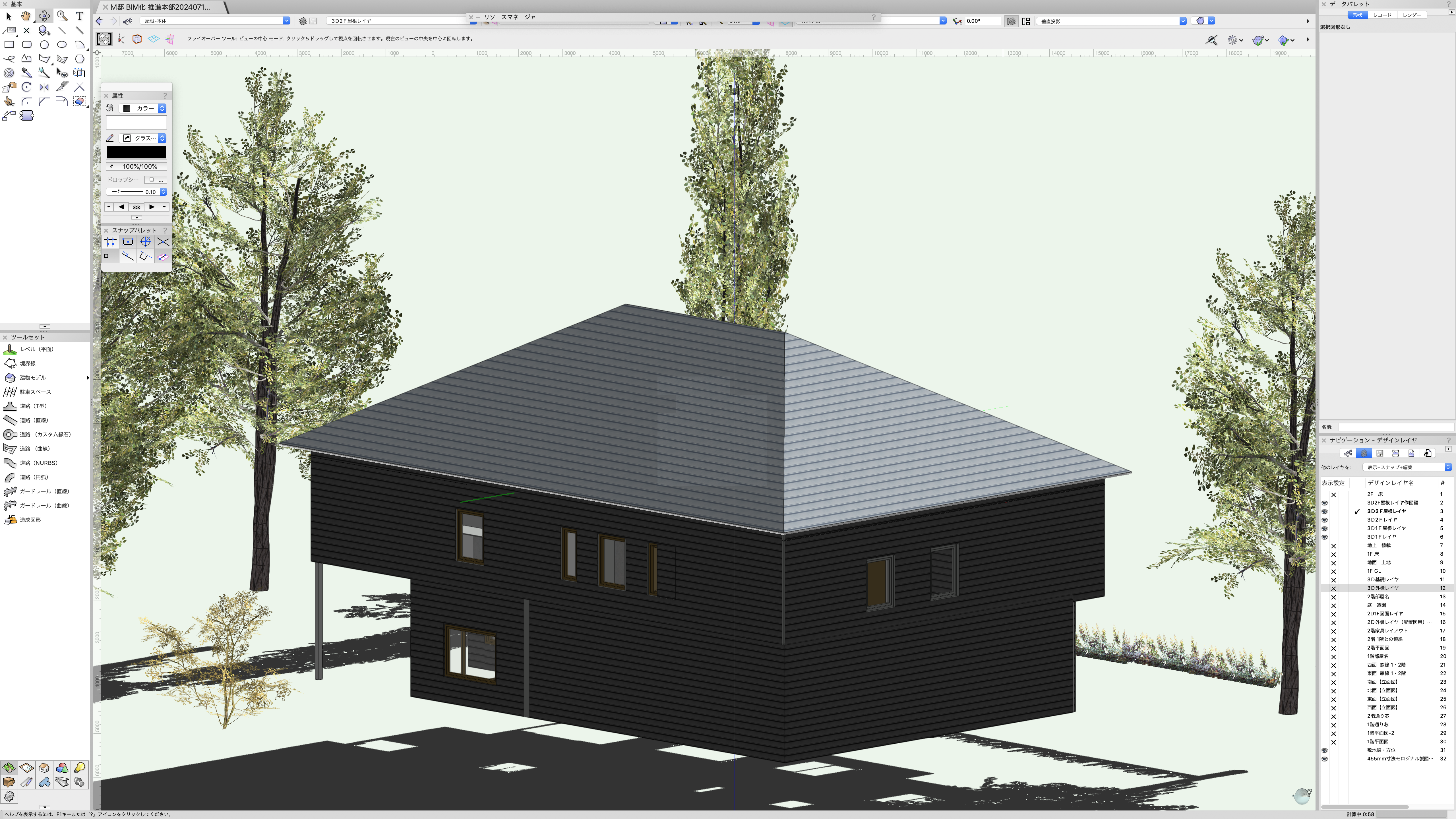Click the black pen color swatch
This screenshot has height=819, width=1456.
click(136, 152)
